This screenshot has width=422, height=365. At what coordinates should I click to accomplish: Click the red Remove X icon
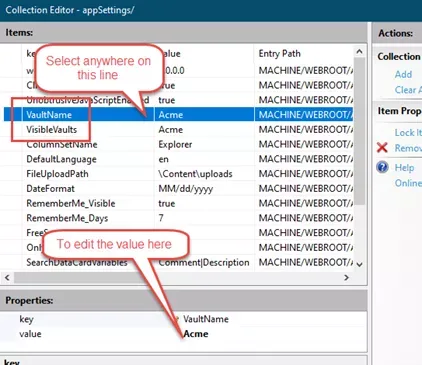tap(382, 147)
